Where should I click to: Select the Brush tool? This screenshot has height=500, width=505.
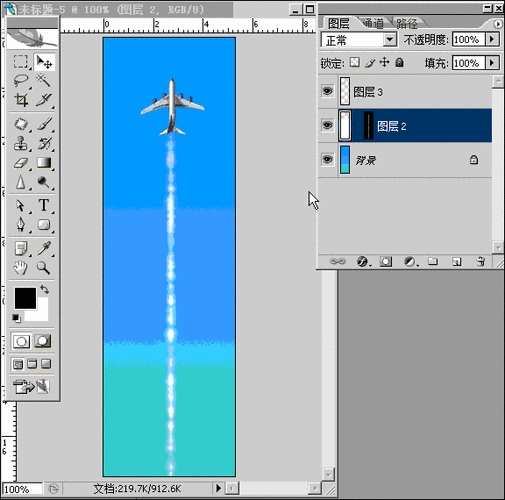(44, 124)
